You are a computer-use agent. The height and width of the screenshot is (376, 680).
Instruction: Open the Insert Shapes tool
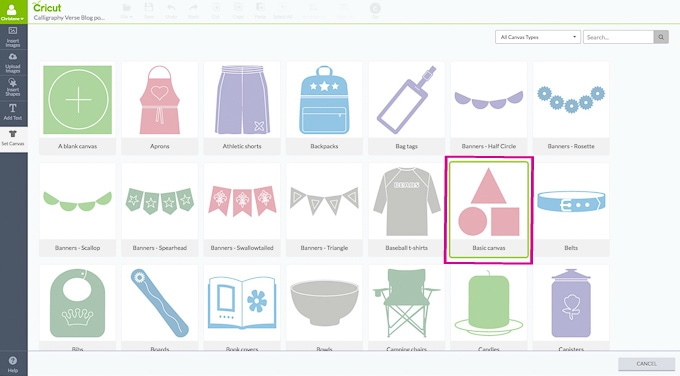coord(13,88)
